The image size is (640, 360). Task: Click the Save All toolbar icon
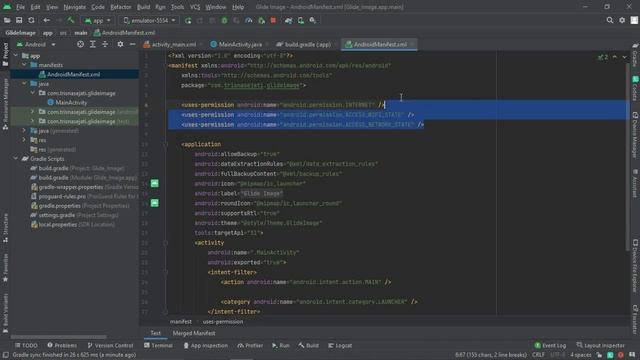19,20
